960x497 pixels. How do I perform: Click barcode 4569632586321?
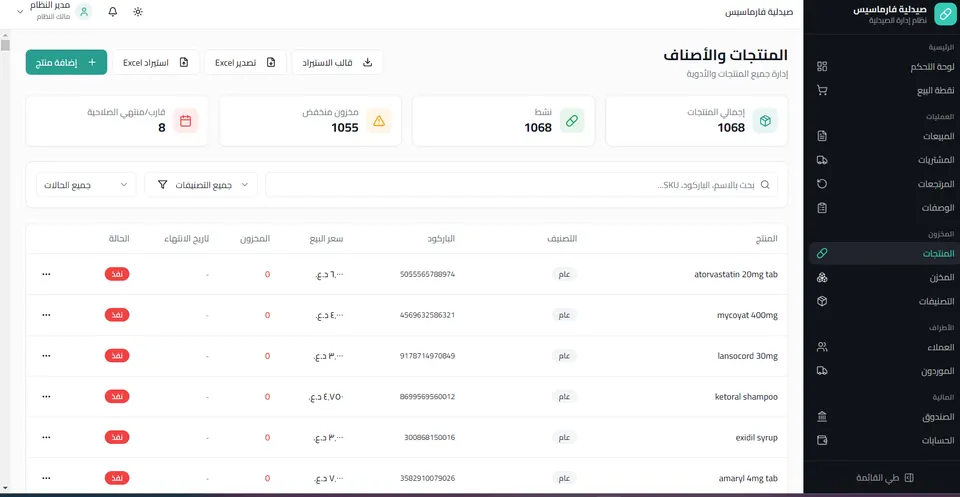coord(427,315)
